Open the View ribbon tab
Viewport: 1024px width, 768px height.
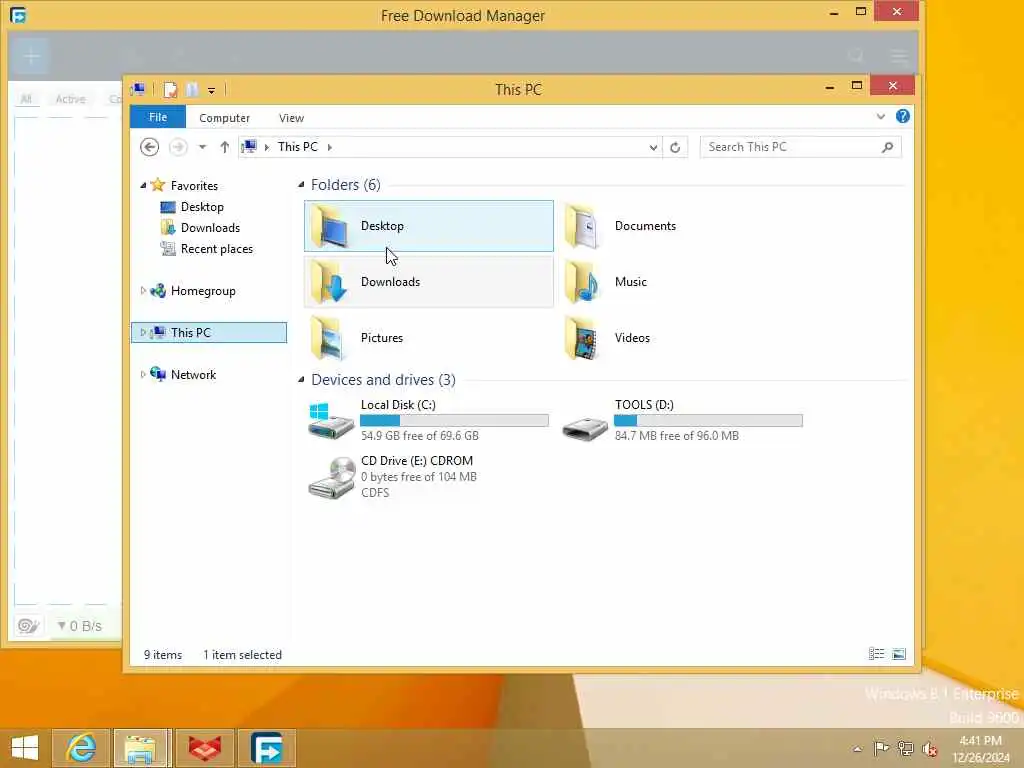click(x=291, y=118)
